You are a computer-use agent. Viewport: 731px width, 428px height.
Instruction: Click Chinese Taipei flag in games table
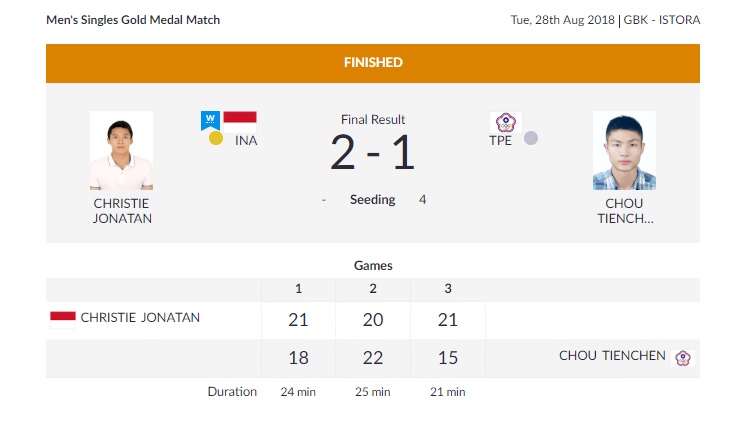click(x=683, y=357)
